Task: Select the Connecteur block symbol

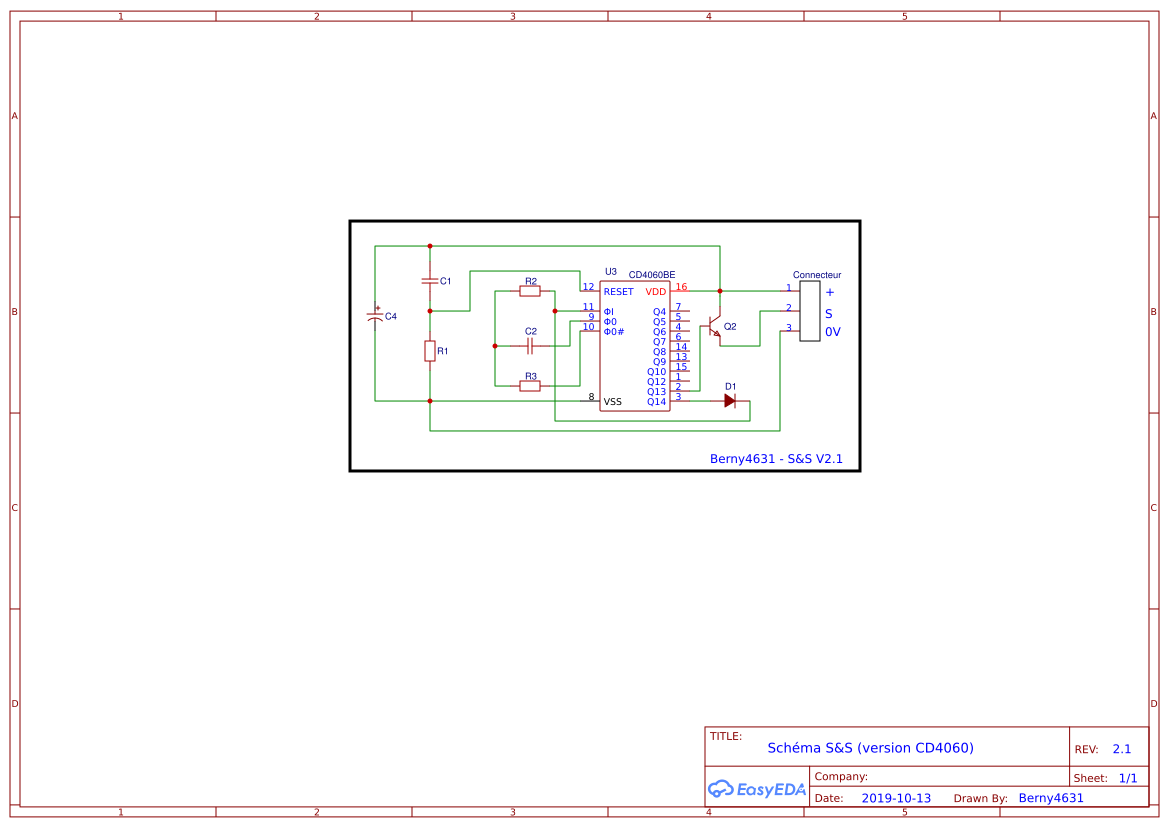Action: point(810,311)
